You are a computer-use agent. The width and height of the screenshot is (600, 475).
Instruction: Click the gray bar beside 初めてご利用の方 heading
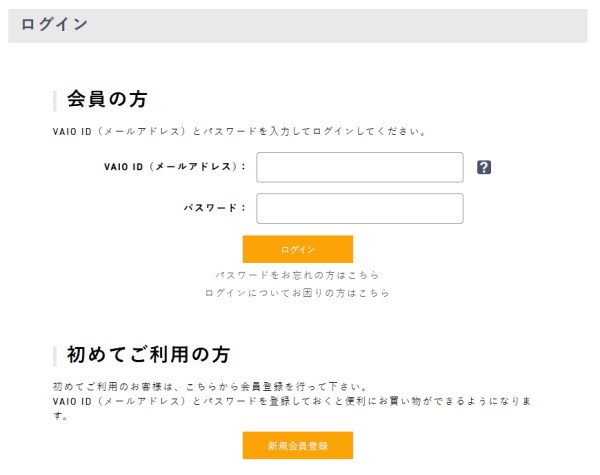click(55, 356)
